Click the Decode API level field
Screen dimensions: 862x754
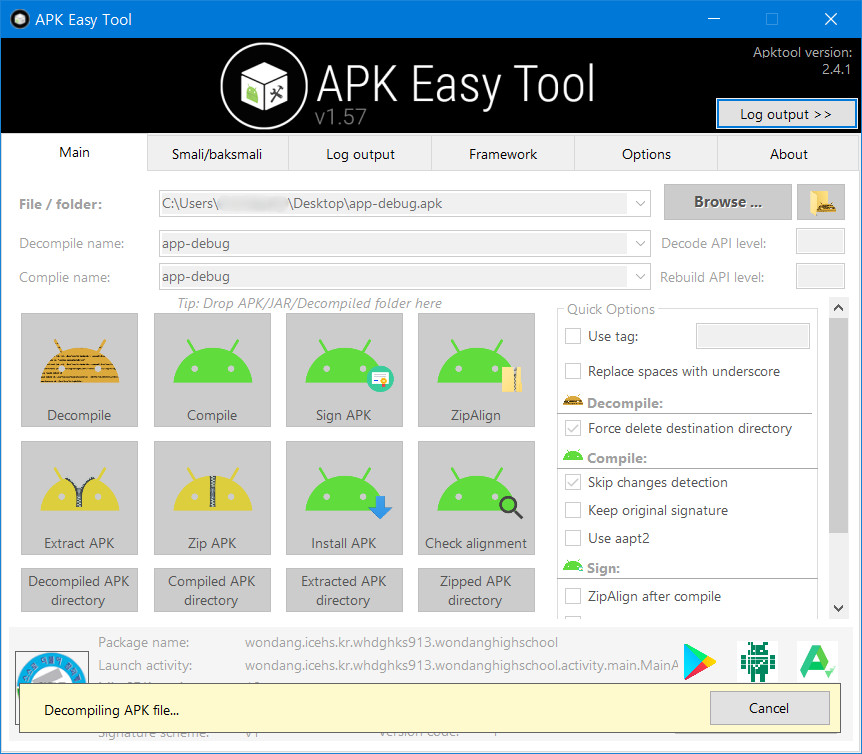(x=820, y=242)
